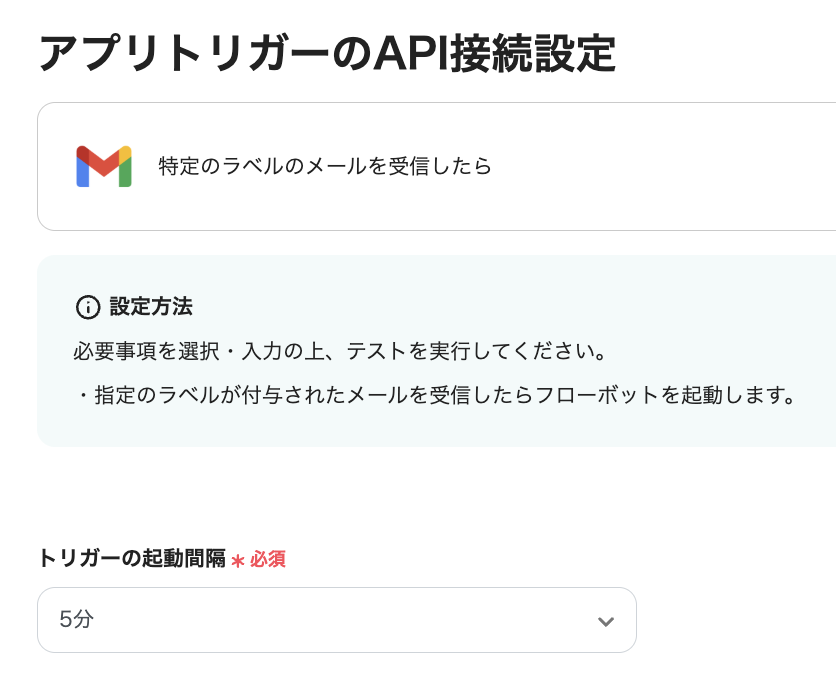Viewport: 836px width, 694px height.
Task: Click the トリガーの起動間隔 field label
Action: [131, 559]
